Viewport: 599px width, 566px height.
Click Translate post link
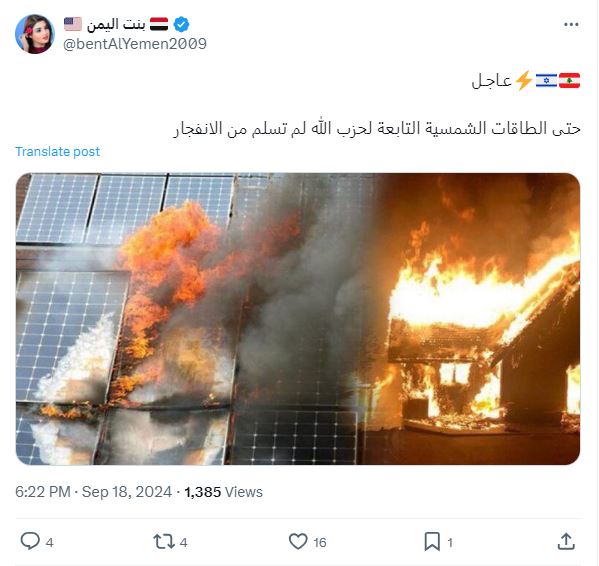tap(57, 152)
